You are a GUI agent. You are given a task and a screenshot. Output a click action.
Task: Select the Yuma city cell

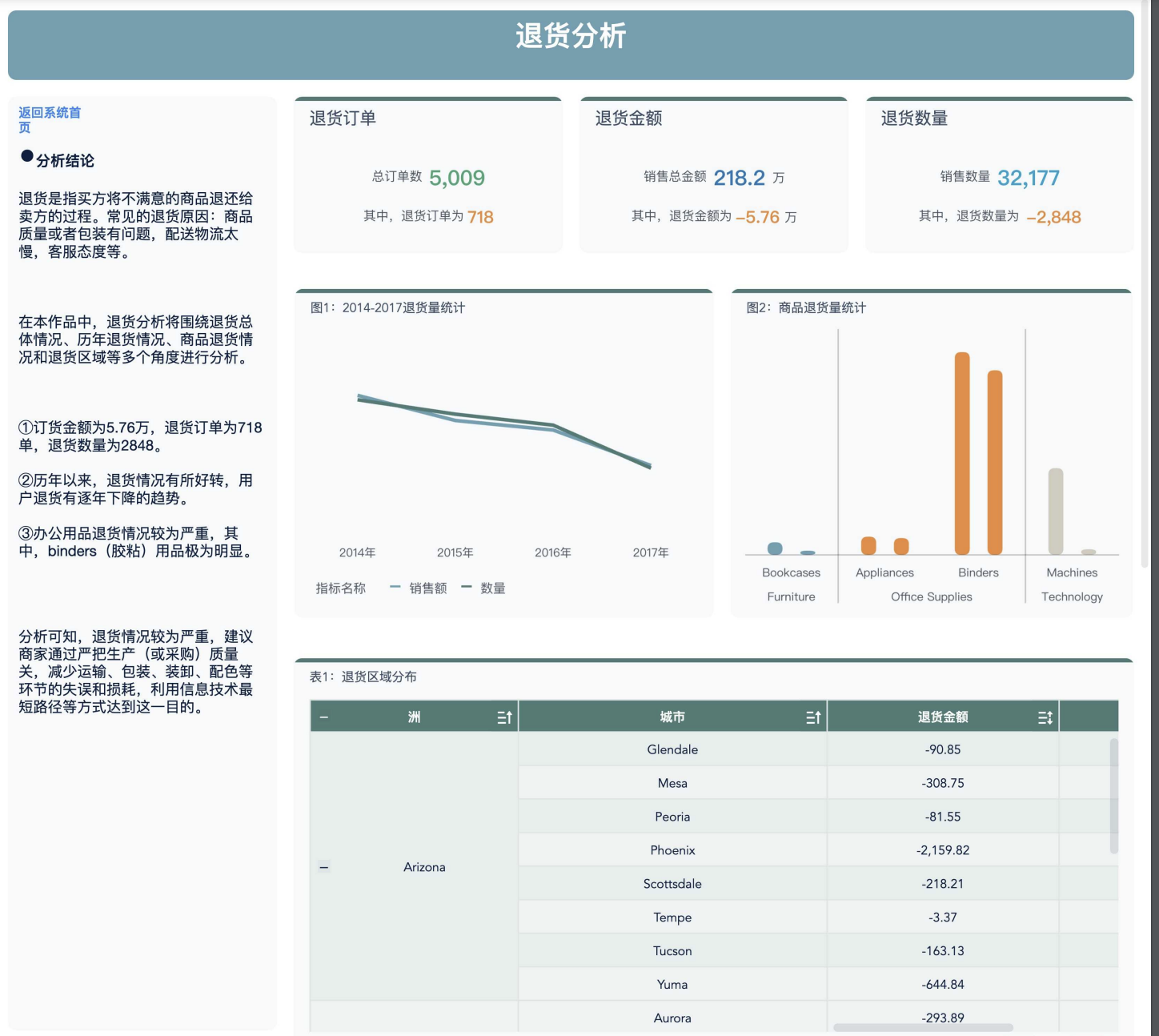point(672,985)
